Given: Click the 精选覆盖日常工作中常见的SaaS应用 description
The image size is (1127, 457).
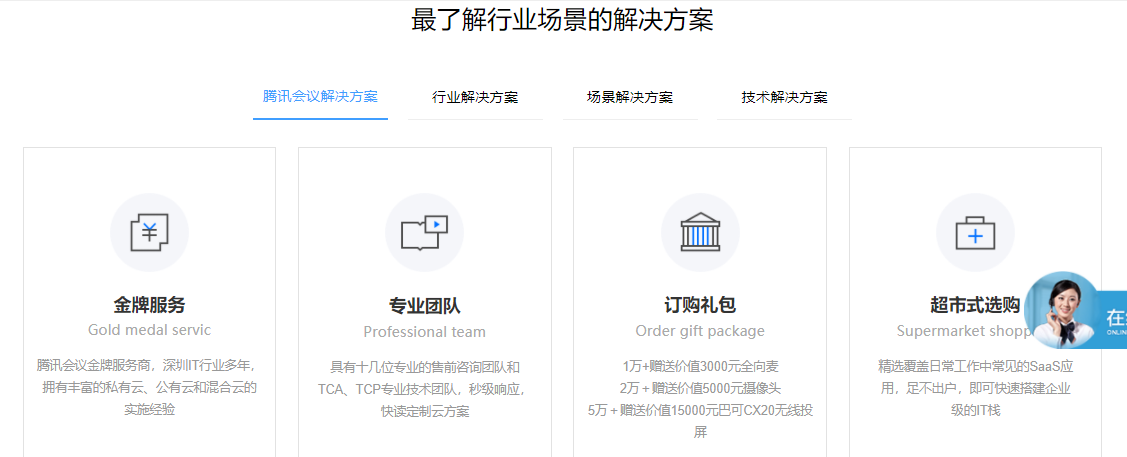Looking at the screenshot, I should (x=975, y=388).
